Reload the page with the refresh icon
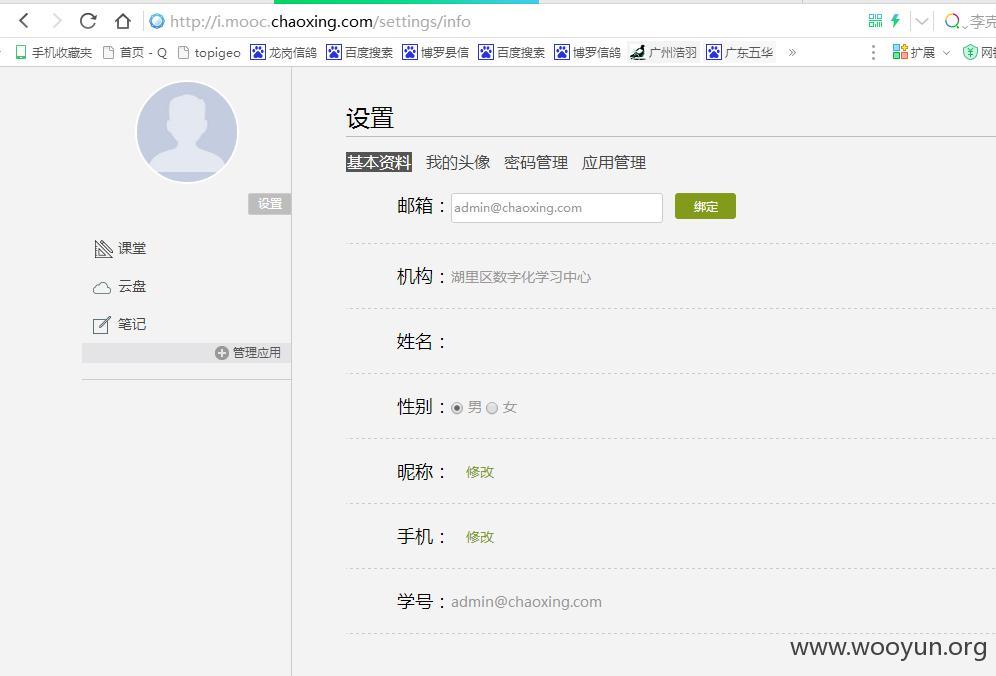 point(88,21)
